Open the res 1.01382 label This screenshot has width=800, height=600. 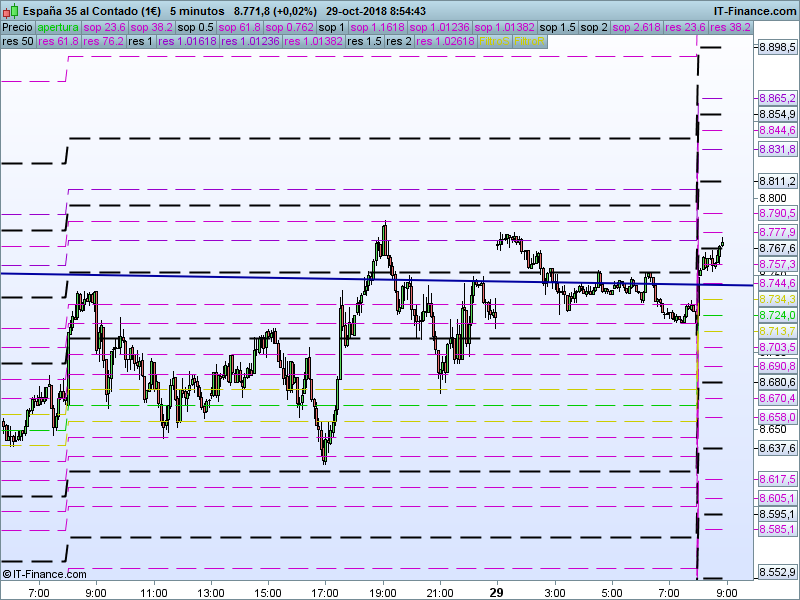[313, 41]
